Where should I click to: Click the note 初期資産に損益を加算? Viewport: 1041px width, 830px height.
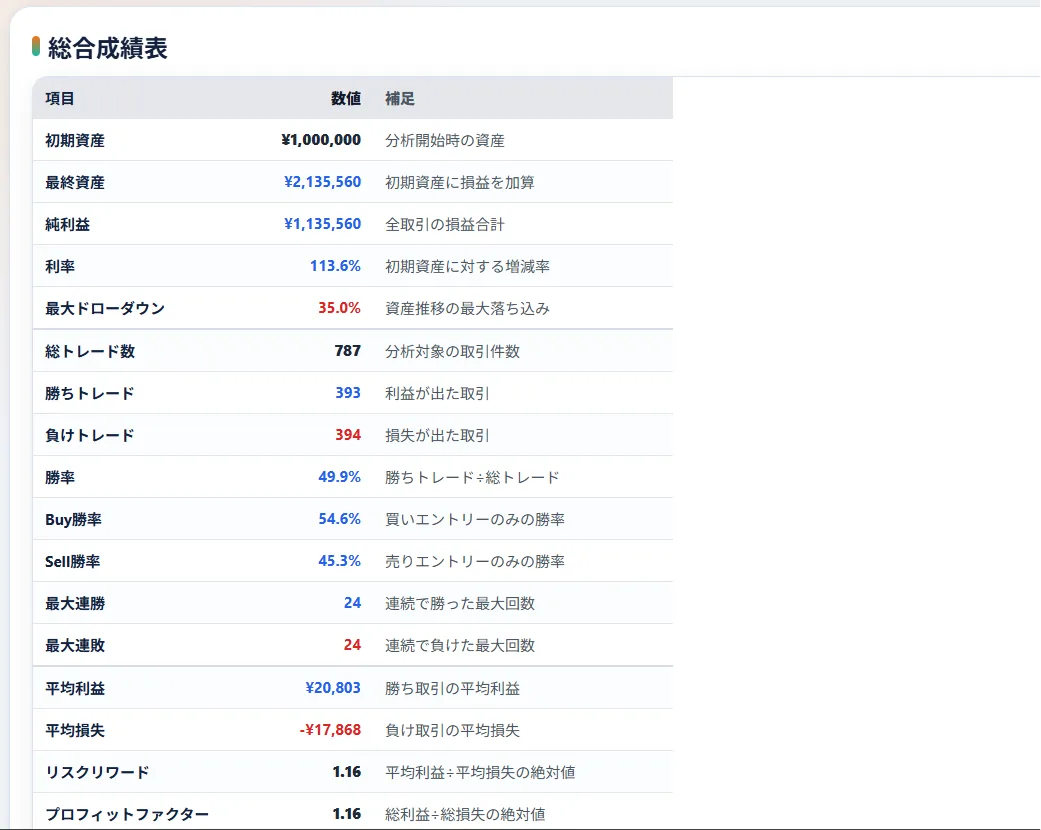(x=459, y=182)
